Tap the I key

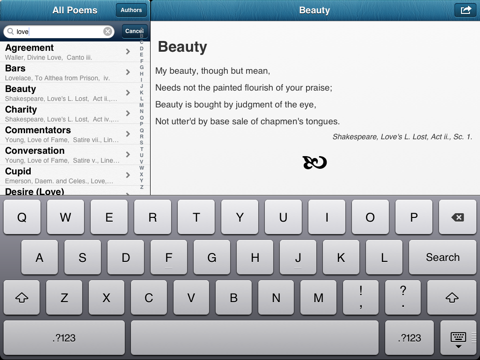click(327, 217)
